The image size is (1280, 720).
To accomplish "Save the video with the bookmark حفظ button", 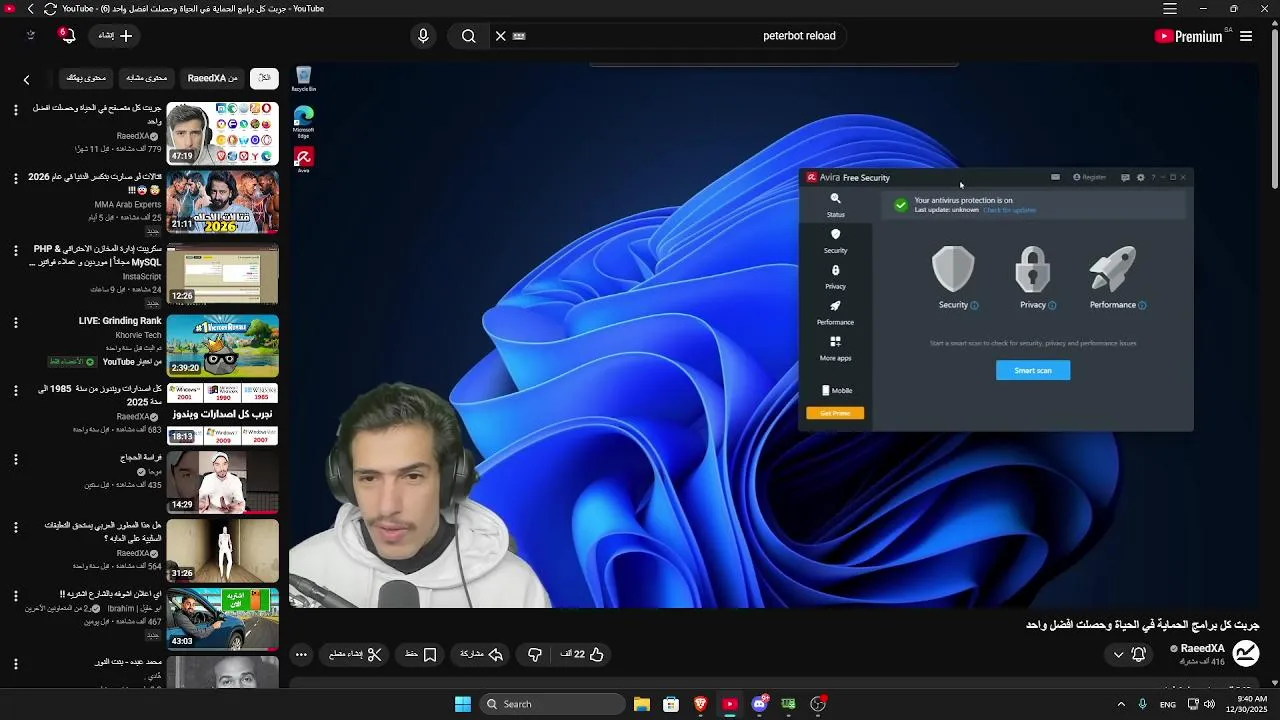I will point(421,654).
